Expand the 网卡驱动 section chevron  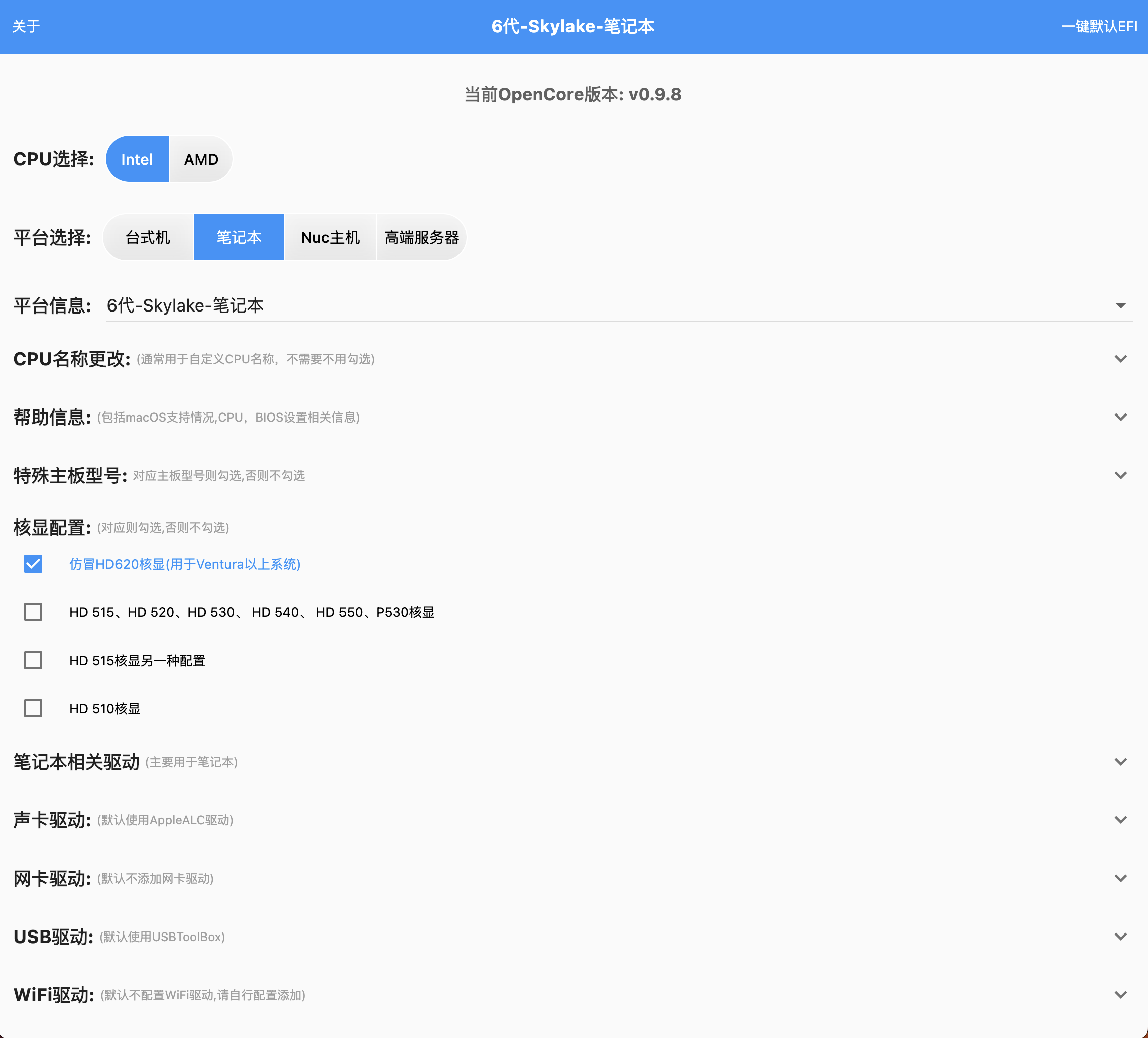(1120, 878)
